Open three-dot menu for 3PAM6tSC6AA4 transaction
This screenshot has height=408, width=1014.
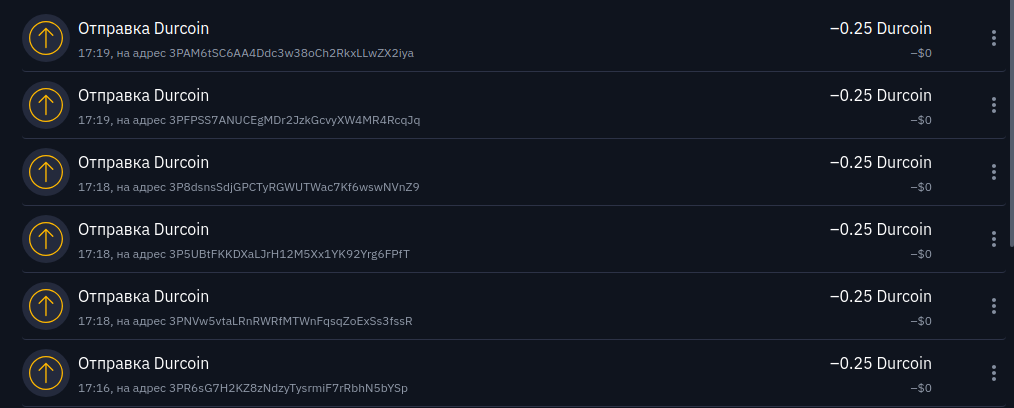point(993,38)
